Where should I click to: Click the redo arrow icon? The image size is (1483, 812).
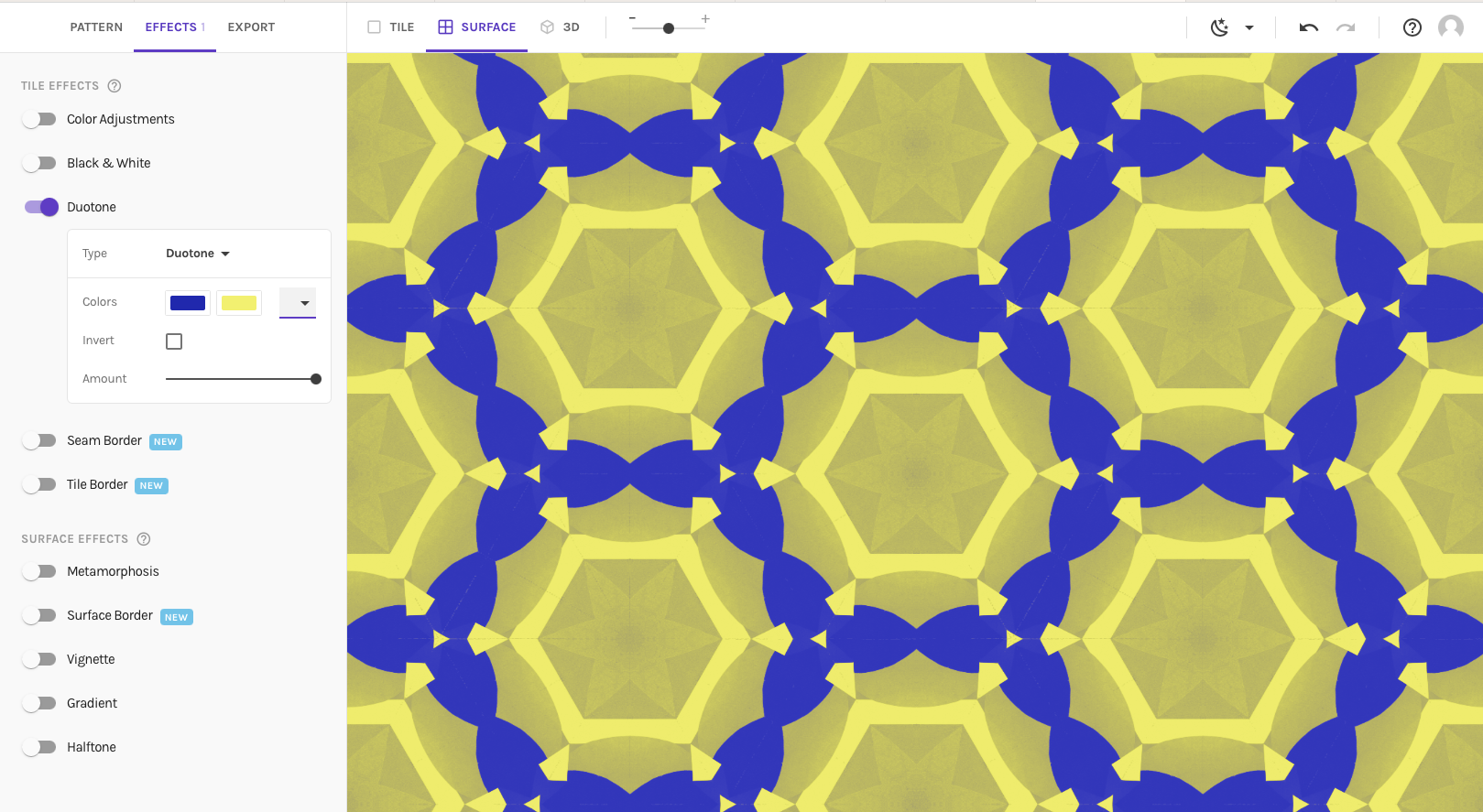pyautogui.click(x=1346, y=27)
